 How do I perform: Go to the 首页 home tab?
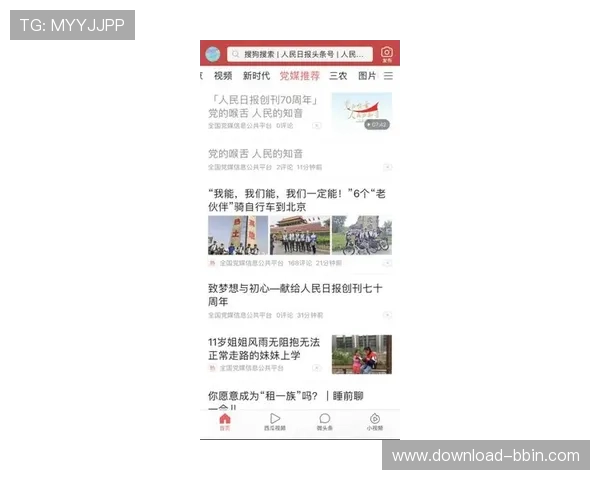tap(225, 422)
